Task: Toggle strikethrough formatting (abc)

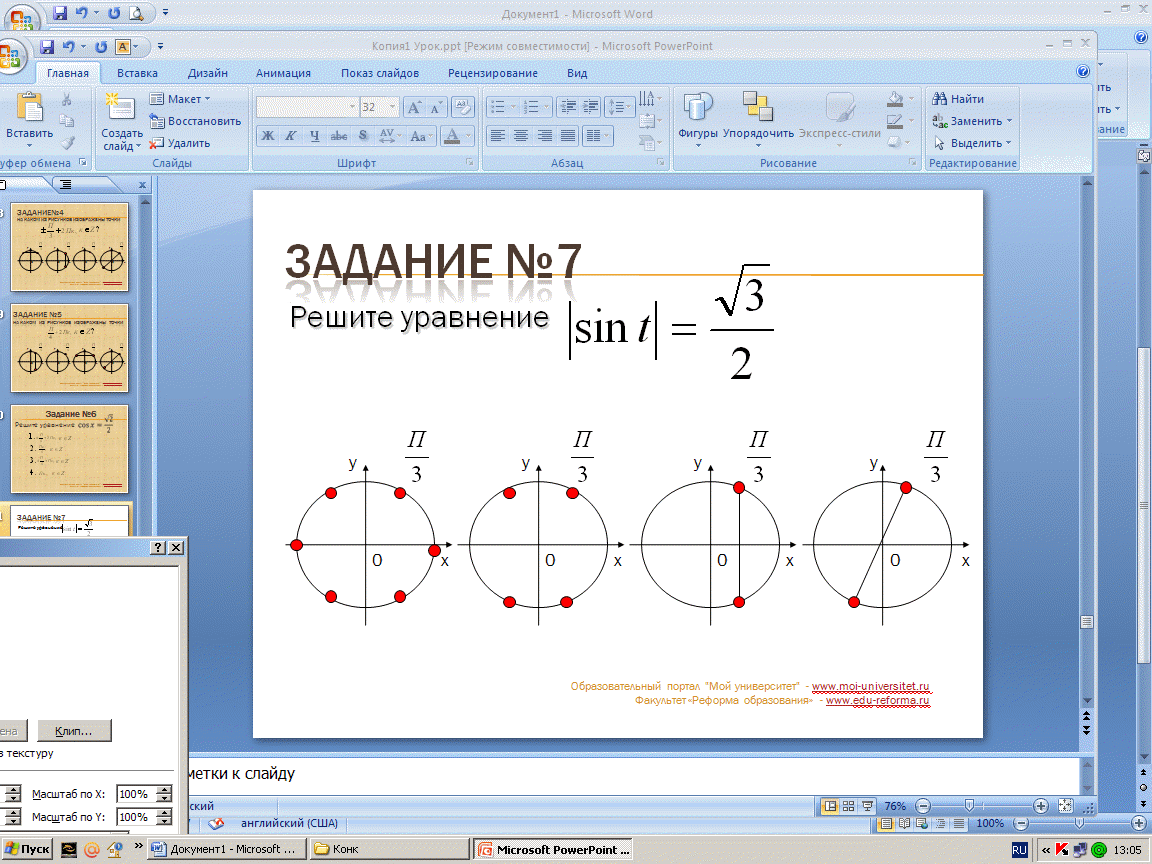Action: click(339, 136)
